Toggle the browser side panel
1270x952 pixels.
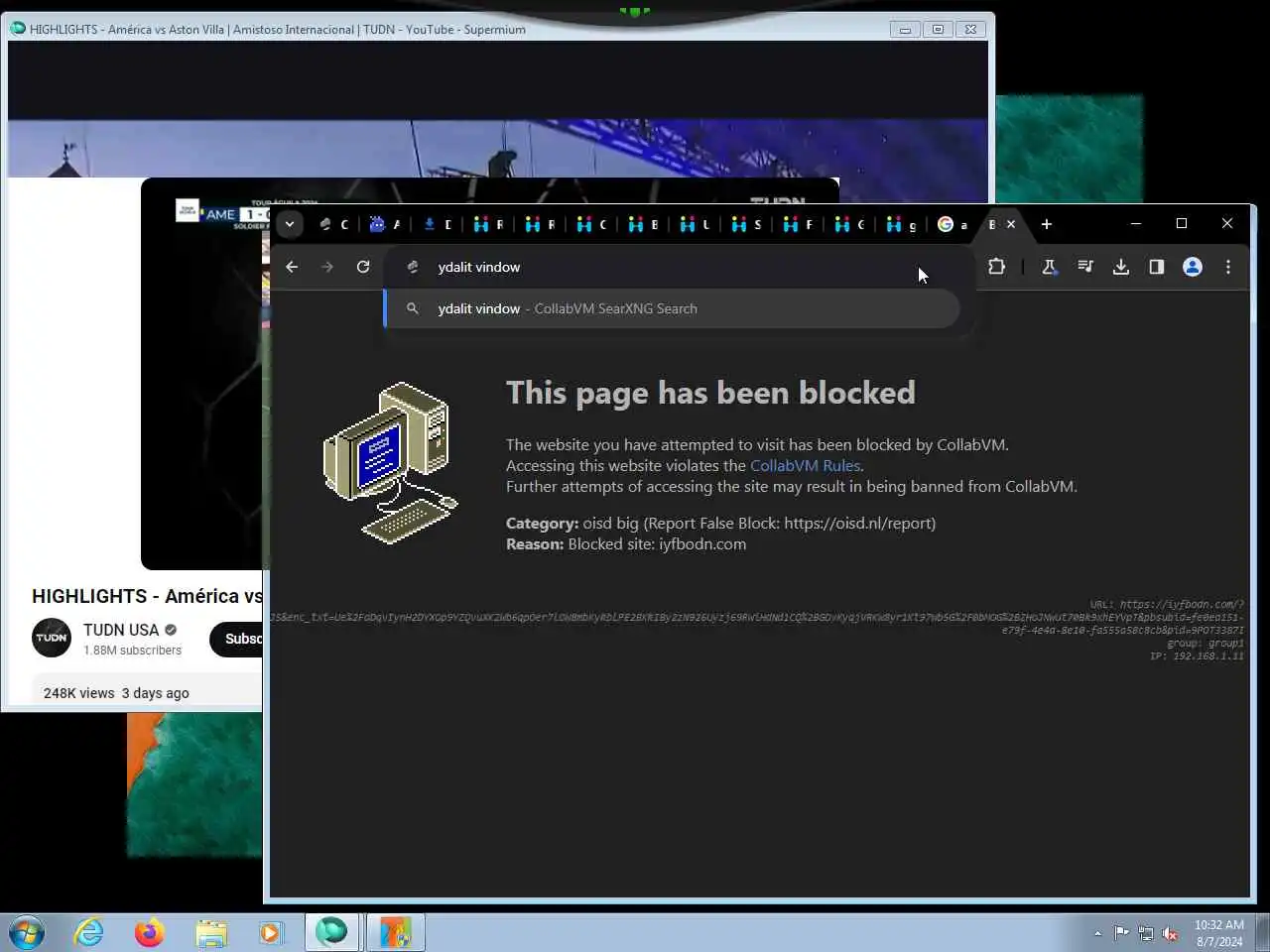click(1157, 267)
